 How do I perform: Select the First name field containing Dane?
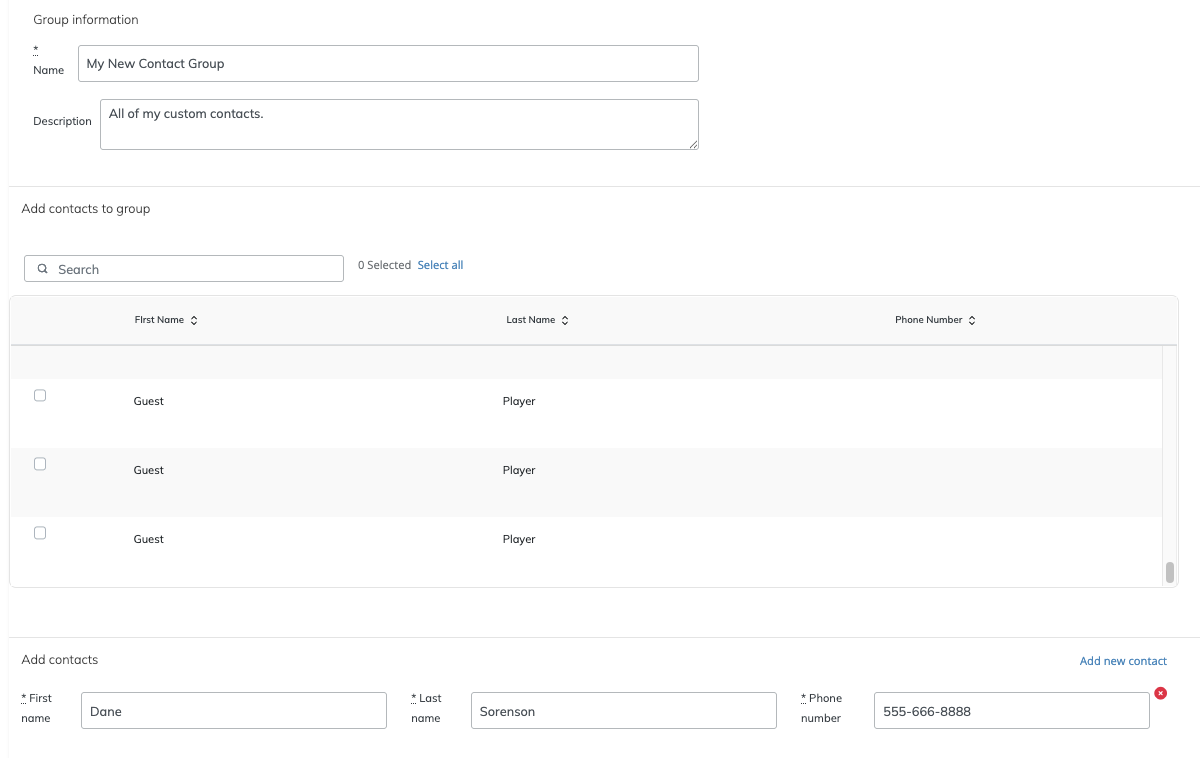pyautogui.click(x=234, y=711)
